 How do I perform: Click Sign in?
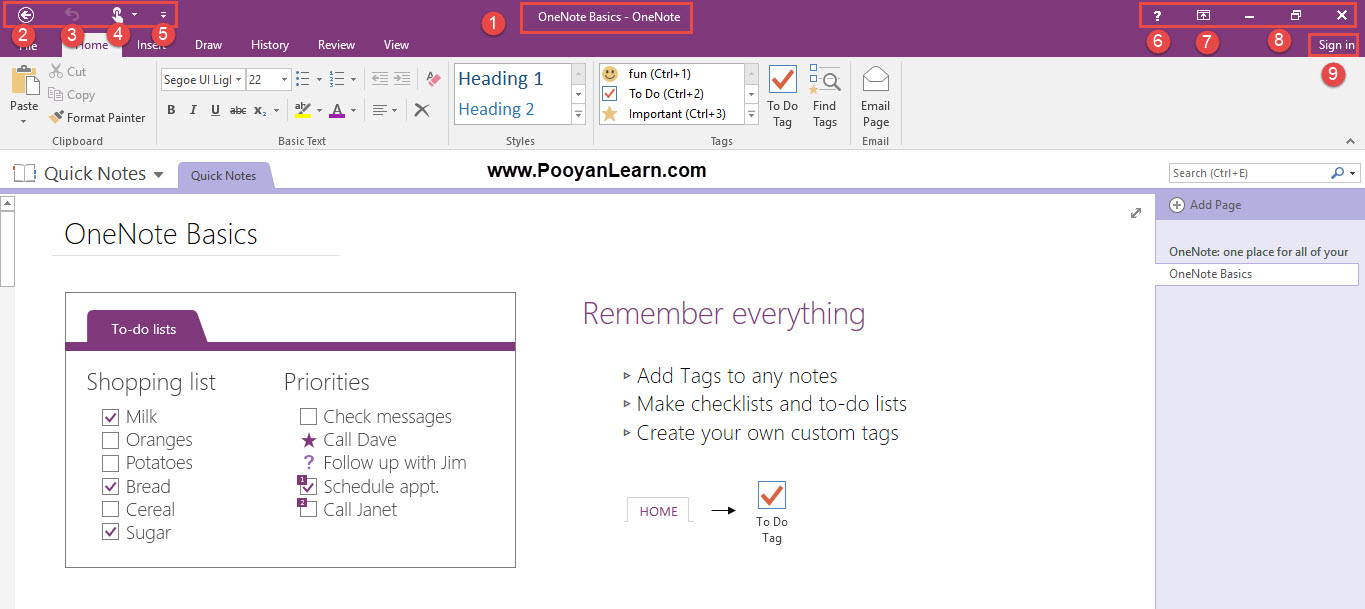[1336, 45]
